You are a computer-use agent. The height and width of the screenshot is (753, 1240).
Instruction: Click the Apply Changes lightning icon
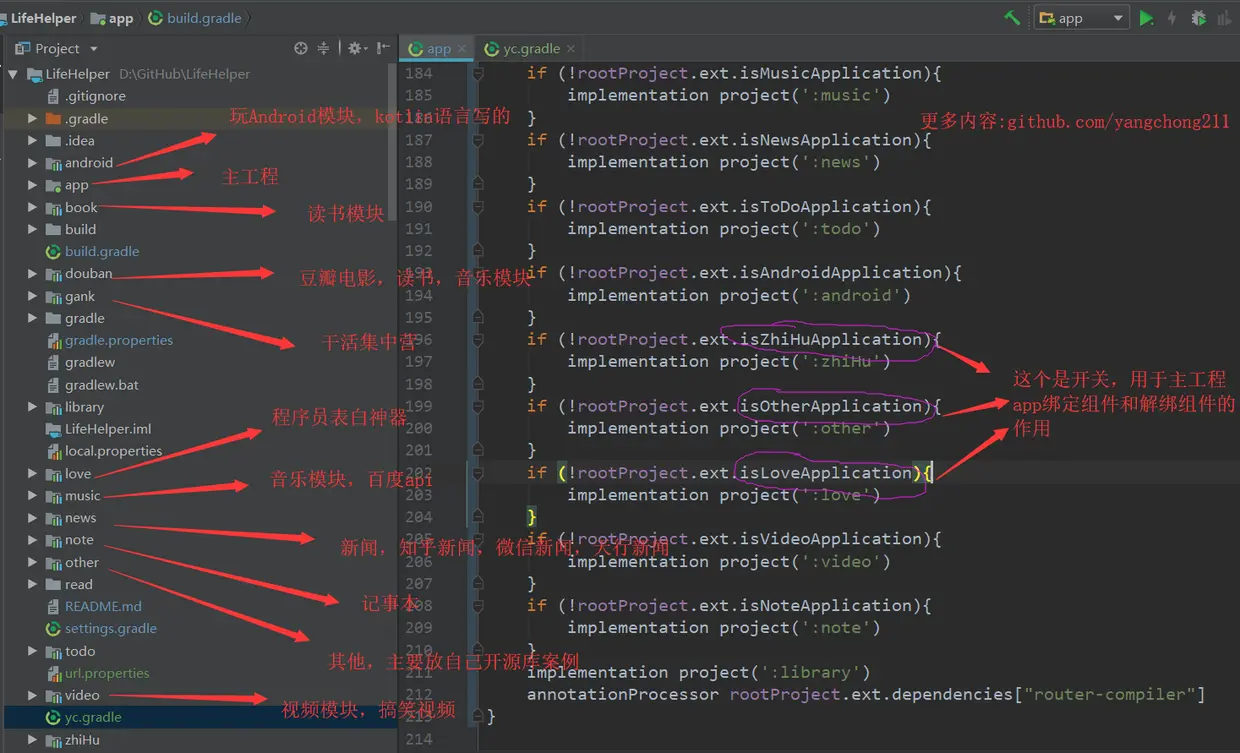pos(1172,18)
